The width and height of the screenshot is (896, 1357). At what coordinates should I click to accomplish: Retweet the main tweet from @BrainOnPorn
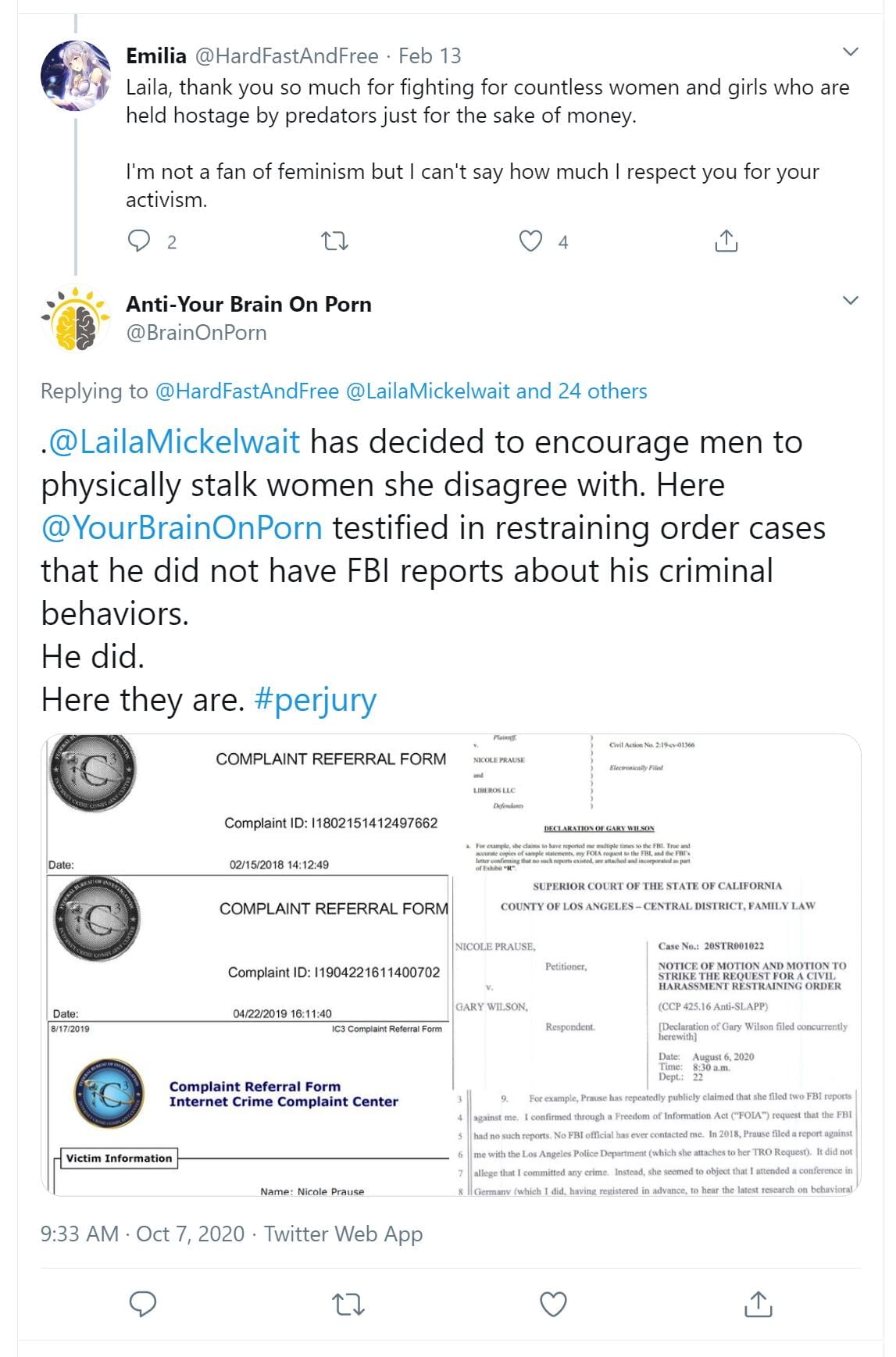[348, 1304]
